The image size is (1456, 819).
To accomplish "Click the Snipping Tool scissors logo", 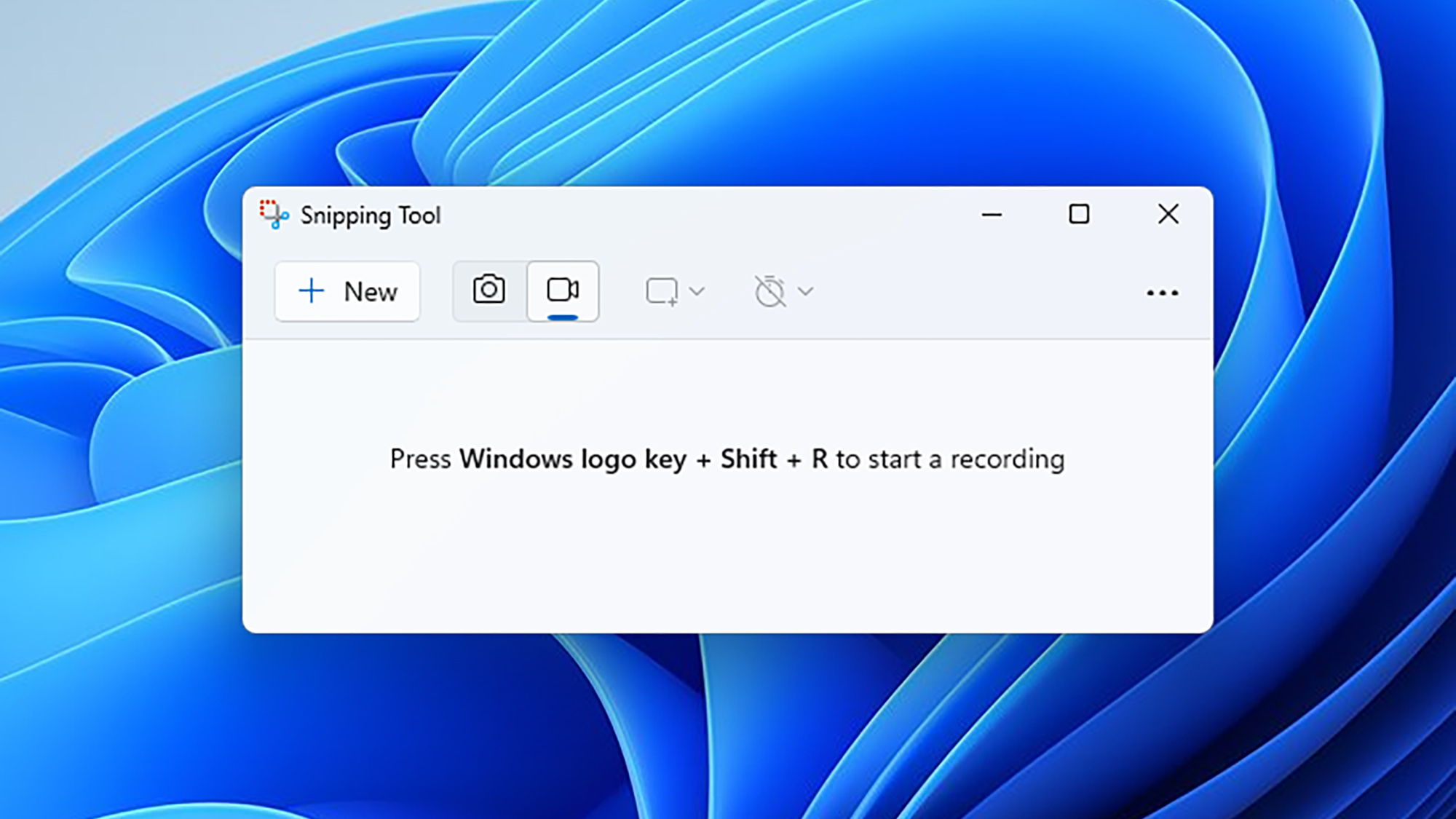I will [274, 215].
